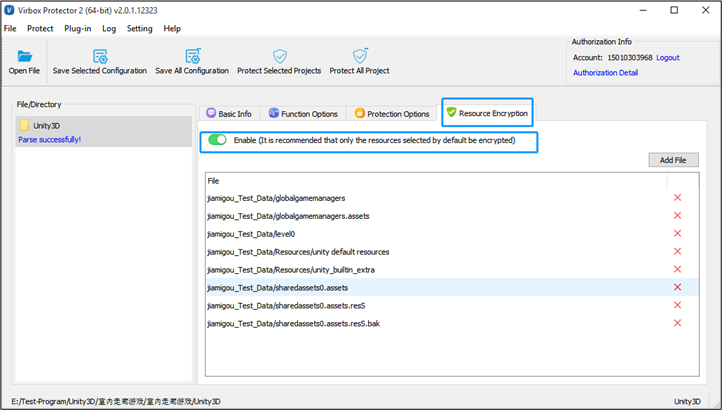Select the Resource Encryption tab
The height and width of the screenshot is (410, 722).
tap(487, 113)
